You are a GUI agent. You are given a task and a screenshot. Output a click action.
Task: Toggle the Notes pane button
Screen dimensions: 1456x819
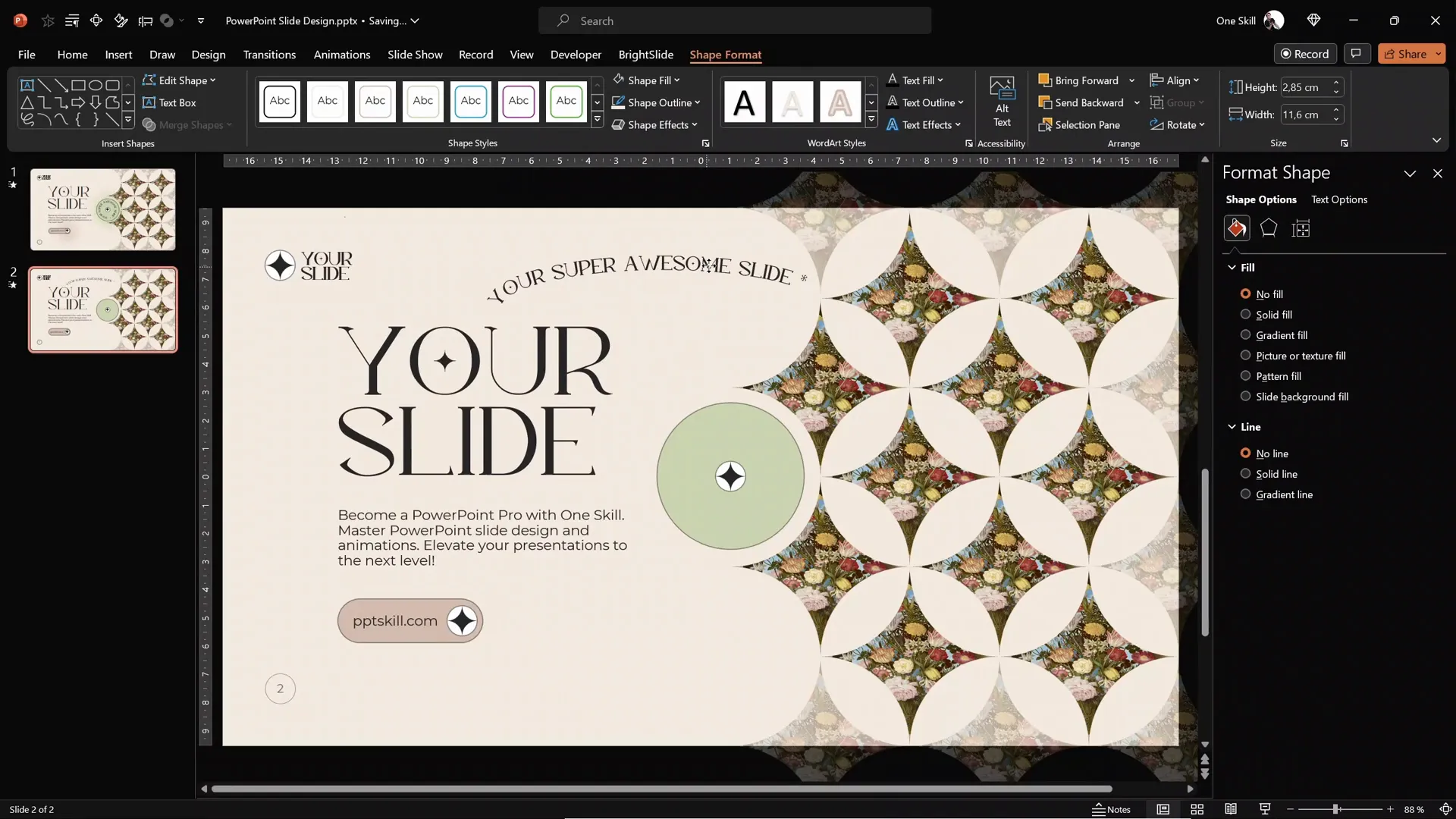1112,809
